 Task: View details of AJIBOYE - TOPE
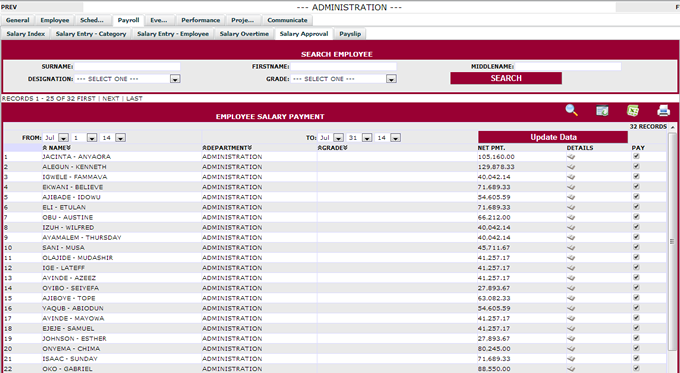pos(571,298)
